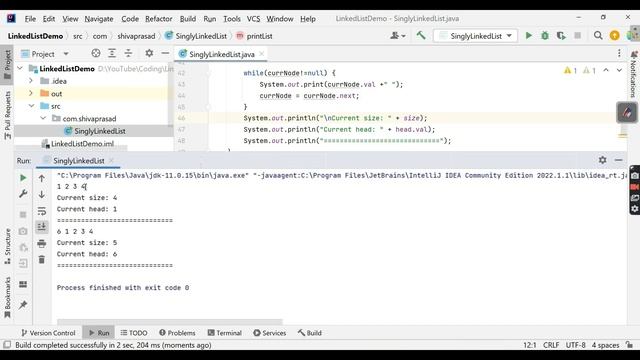Screen dimensions: 640x360
Task: Toggle tool window quick access icon in status bar
Action: pyautogui.click(x=7, y=345)
